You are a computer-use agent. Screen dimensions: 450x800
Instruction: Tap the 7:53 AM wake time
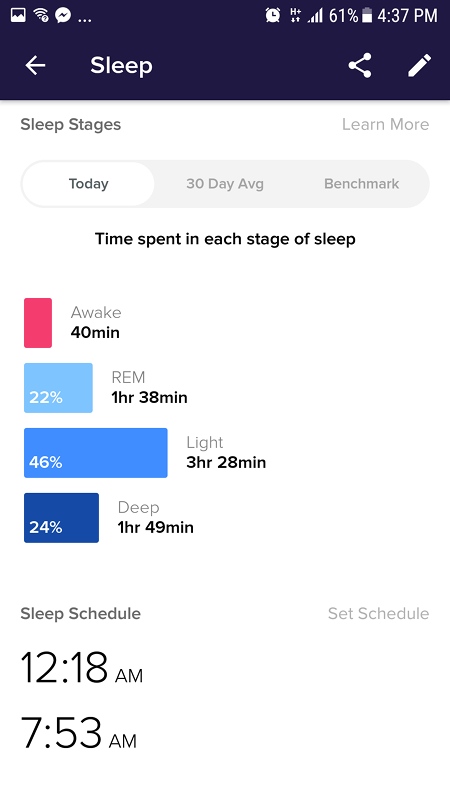pyautogui.click(x=79, y=733)
